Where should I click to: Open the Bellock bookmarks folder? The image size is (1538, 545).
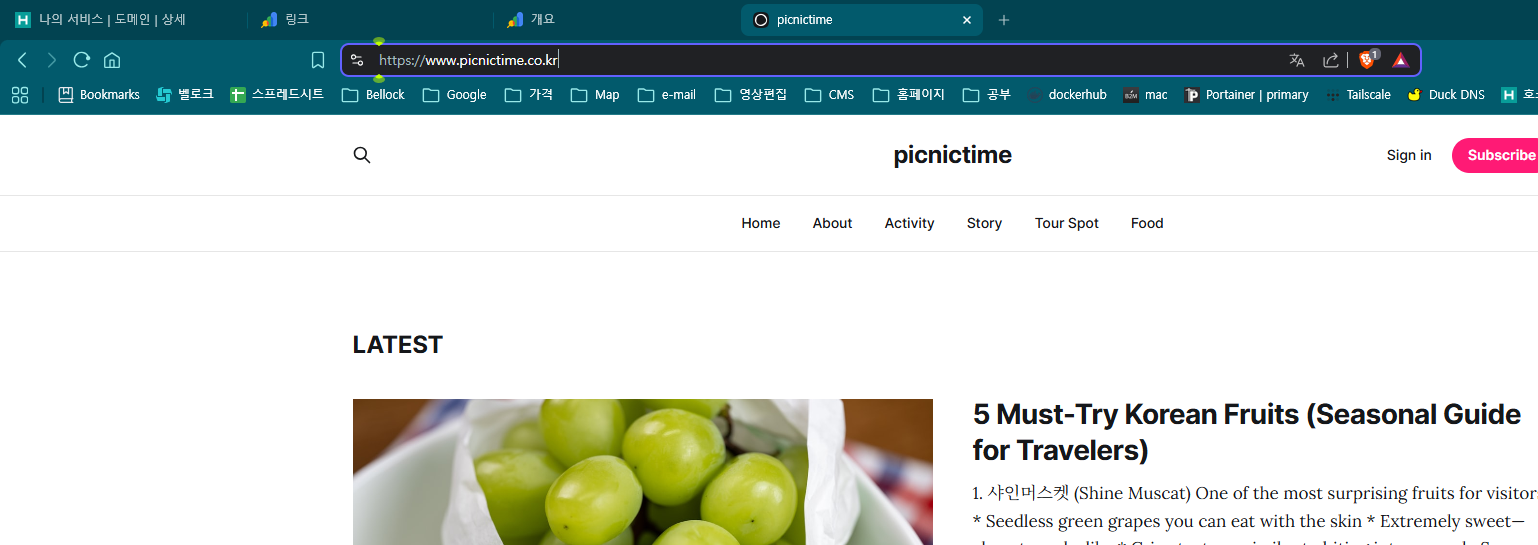pyautogui.click(x=373, y=95)
